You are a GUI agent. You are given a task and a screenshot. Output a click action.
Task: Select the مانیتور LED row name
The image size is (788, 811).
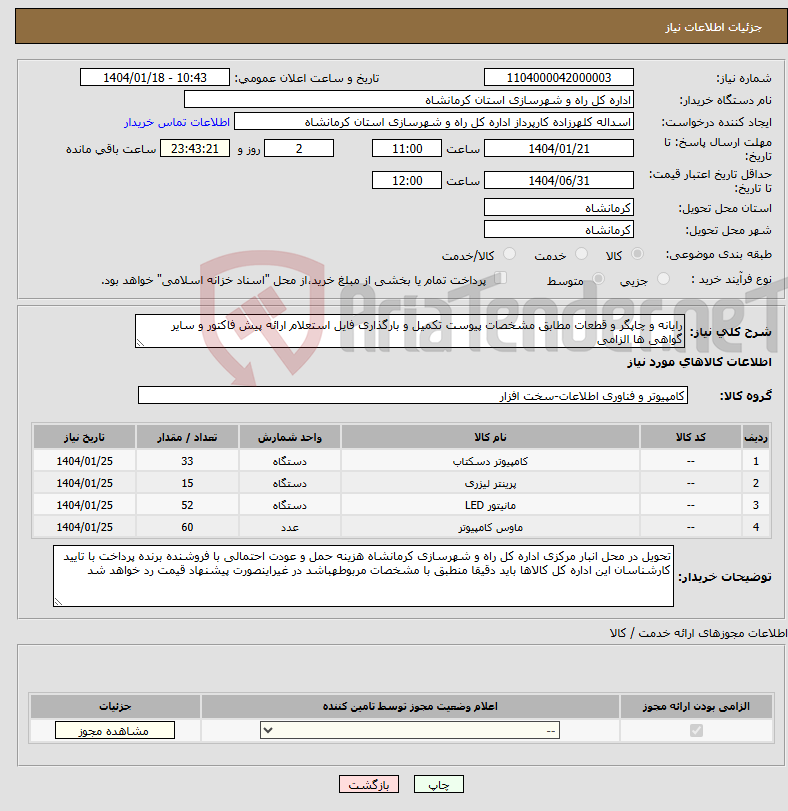[x=490, y=505]
